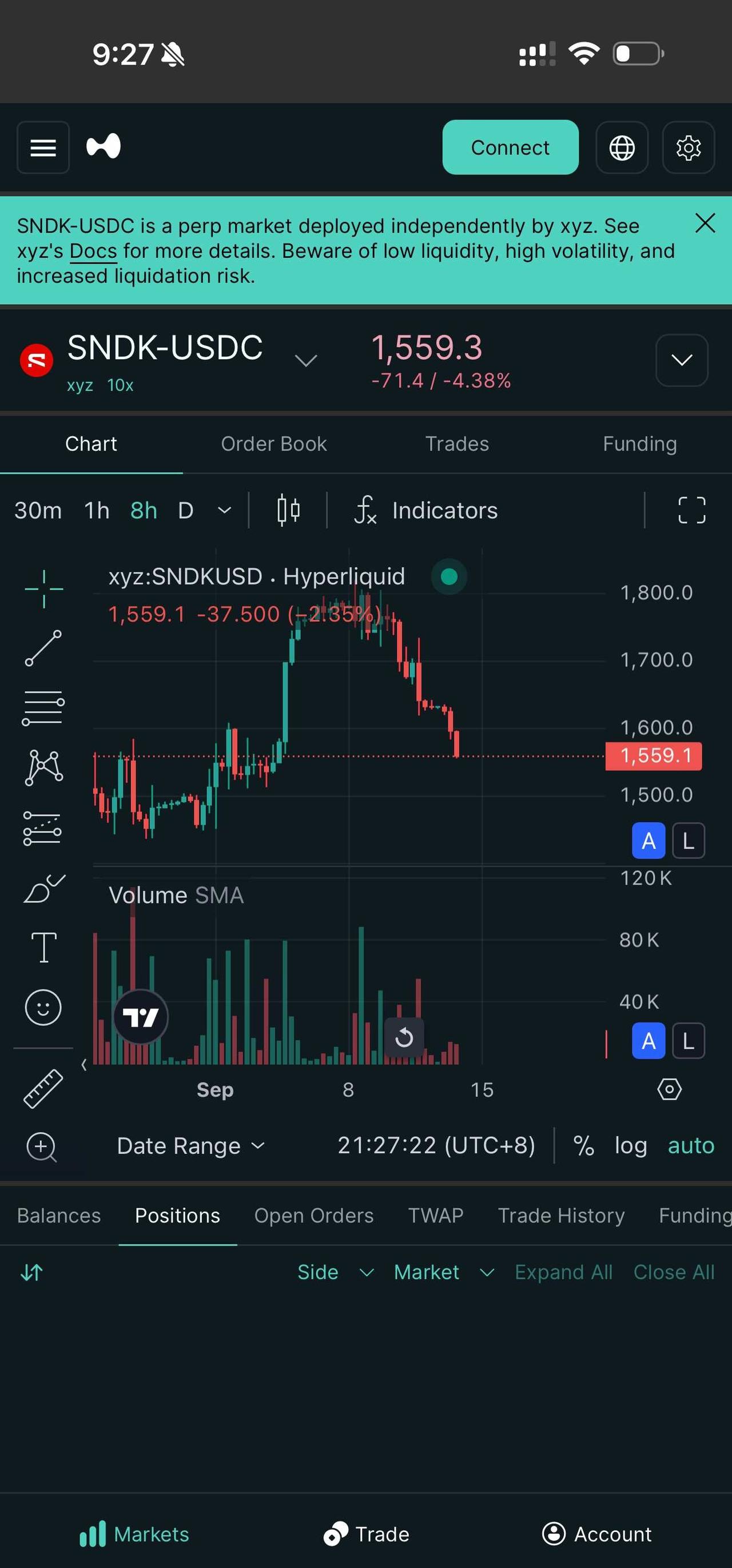
Task: Toggle auto scale A on price pane
Action: pos(649,841)
